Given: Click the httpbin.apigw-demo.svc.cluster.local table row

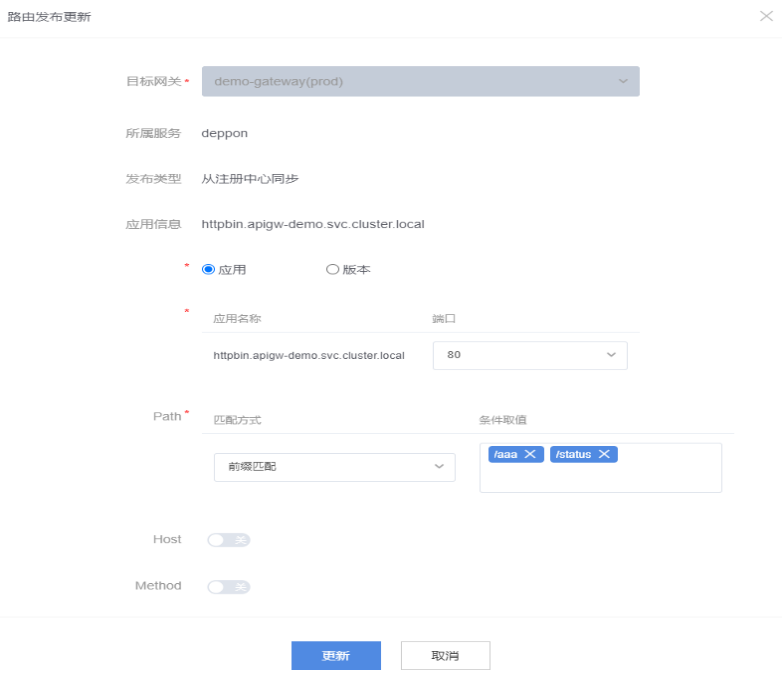Looking at the screenshot, I should pyautogui.click(x=309, y=355).
